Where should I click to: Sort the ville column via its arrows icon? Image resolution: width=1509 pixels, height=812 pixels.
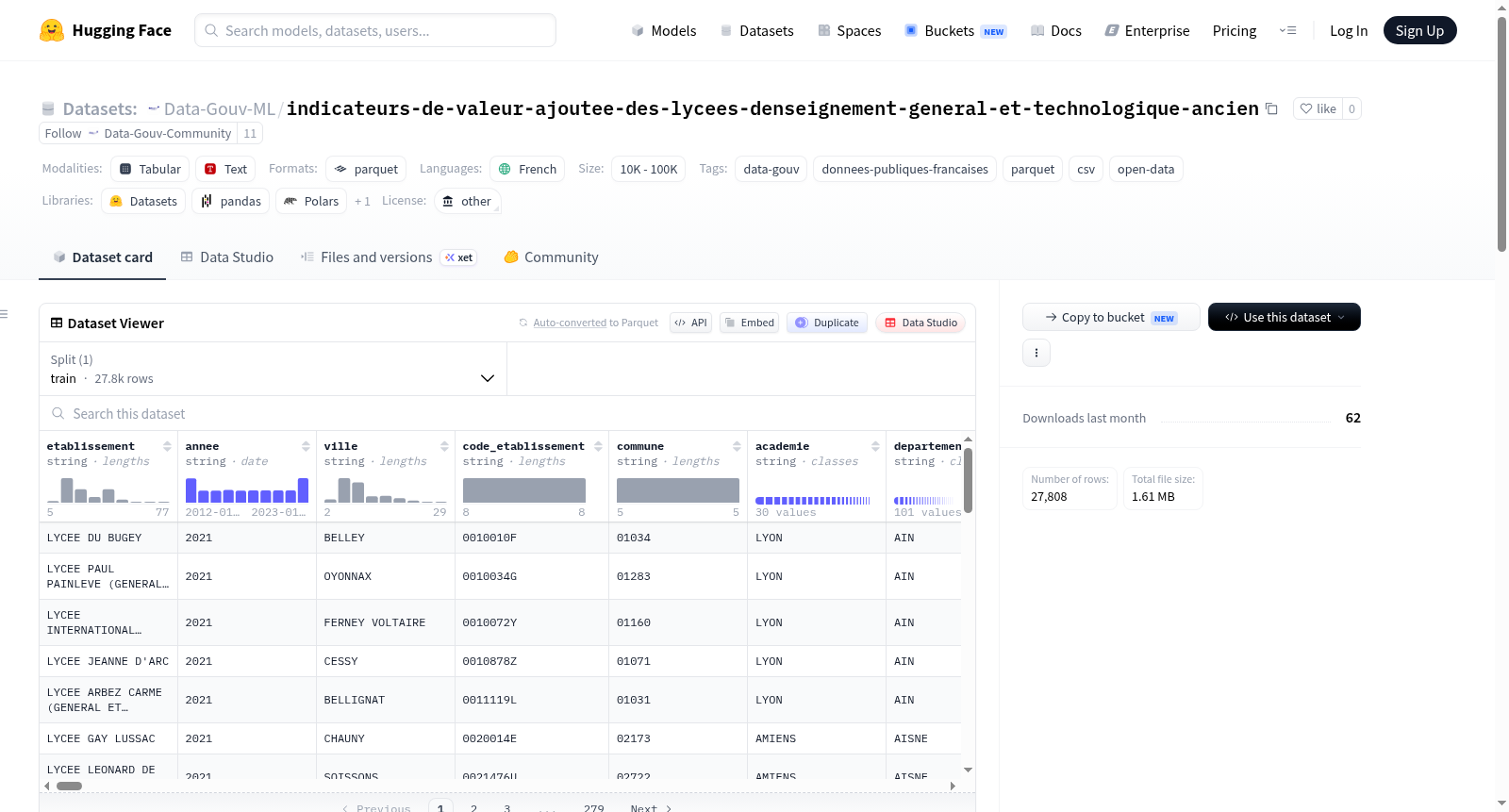click(444, 446)
